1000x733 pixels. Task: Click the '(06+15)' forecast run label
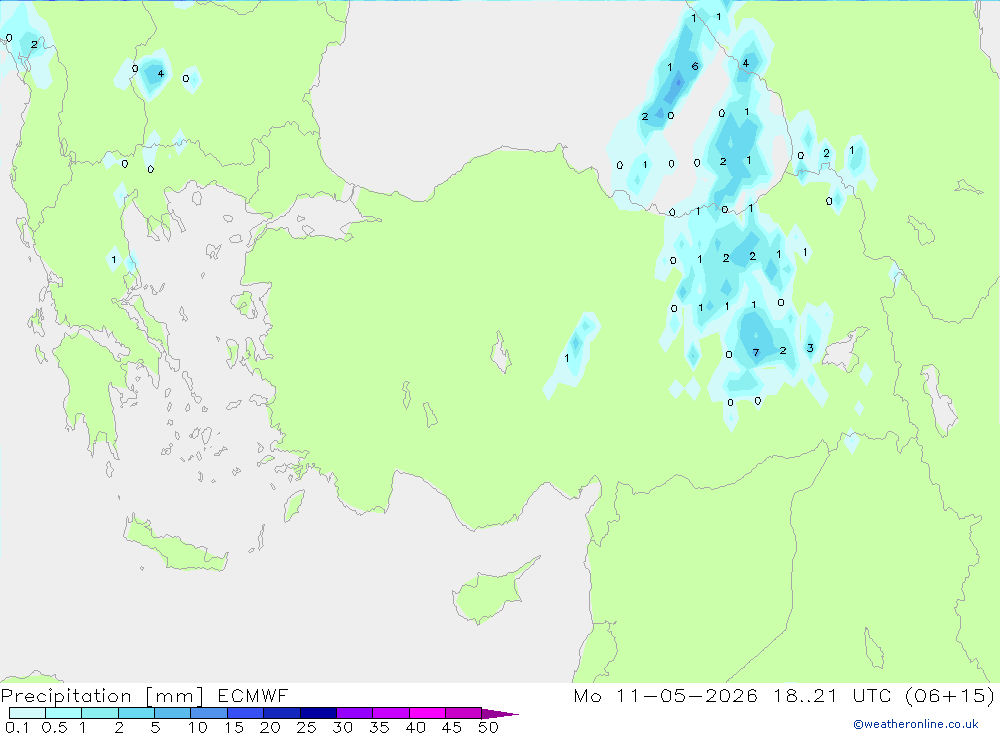pos(949,695)
